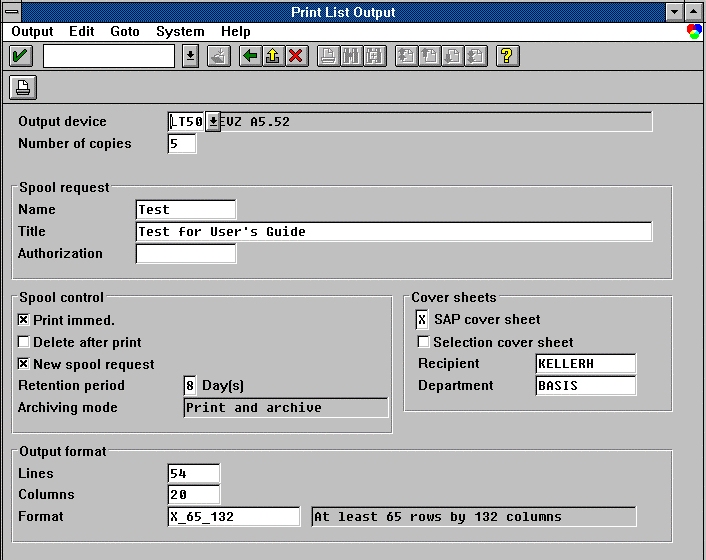Click the green checkmark Enter icon
The width and height of the screenshot is (706, 560).
pyautogui.click(x=20, y=56)
